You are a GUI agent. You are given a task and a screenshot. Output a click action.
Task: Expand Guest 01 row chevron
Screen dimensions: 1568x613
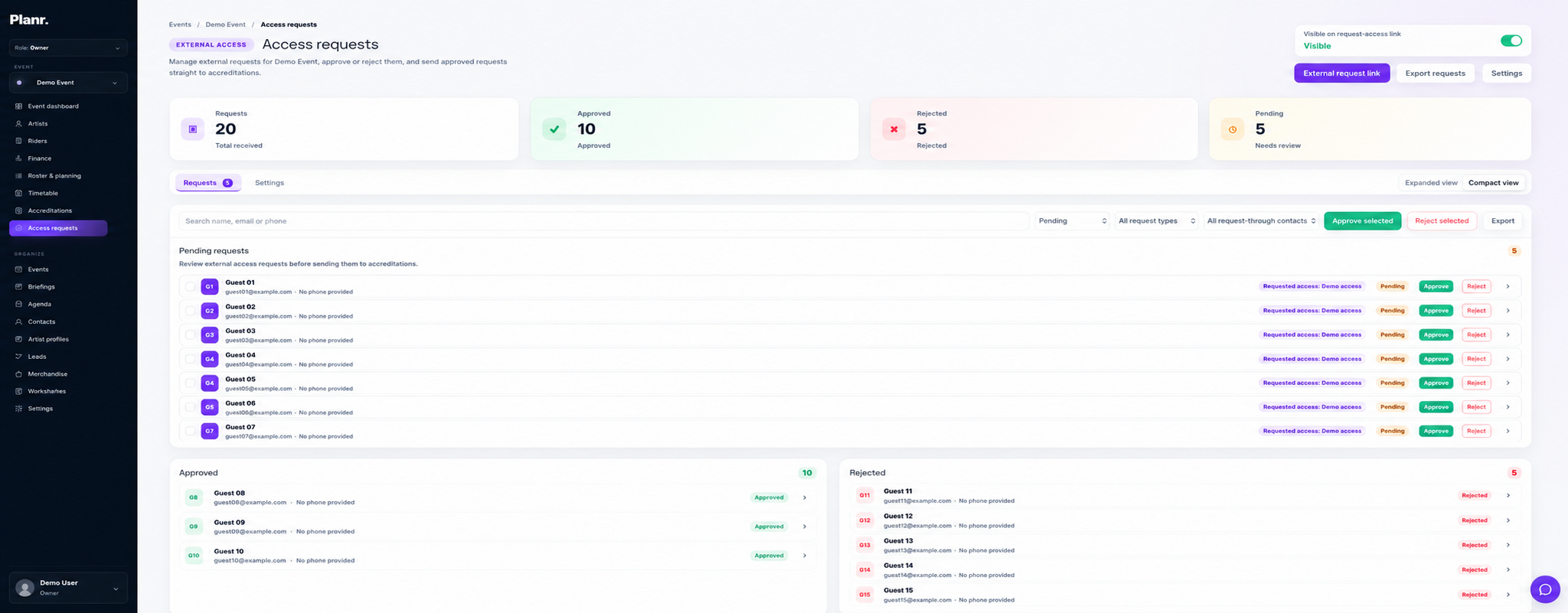click(1508, 287)
